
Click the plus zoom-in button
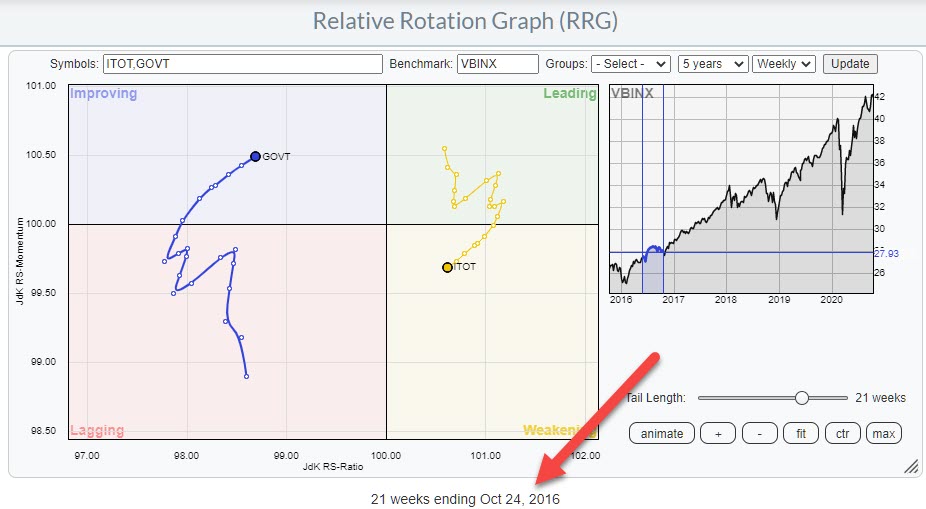[717, 433]
